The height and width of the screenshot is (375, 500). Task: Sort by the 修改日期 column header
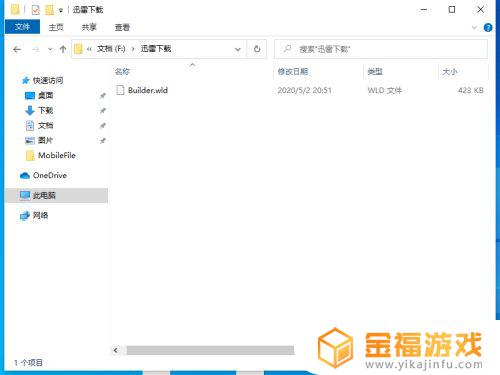293,71
